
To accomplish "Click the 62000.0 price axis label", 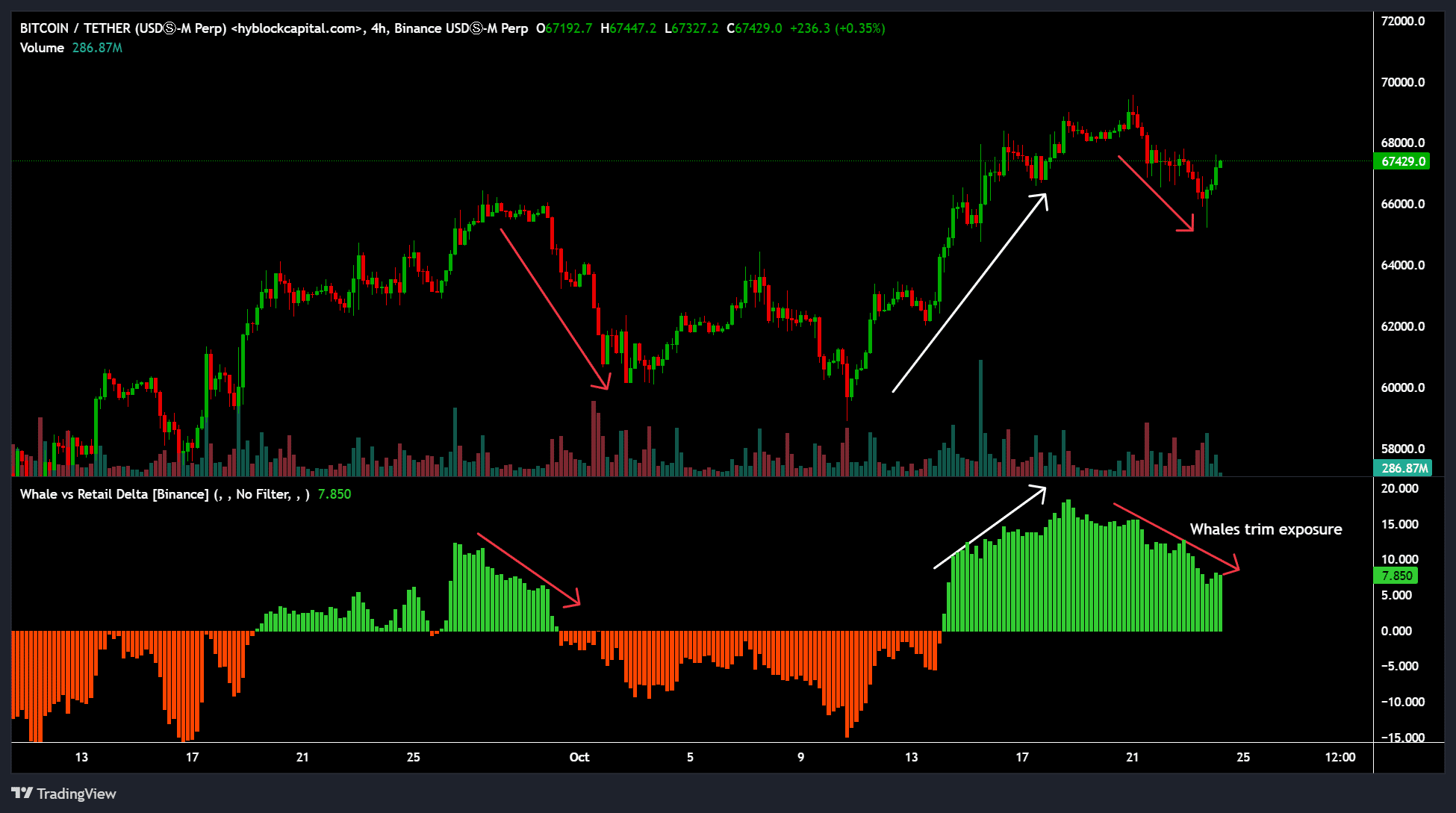I will pos(1403,326).
